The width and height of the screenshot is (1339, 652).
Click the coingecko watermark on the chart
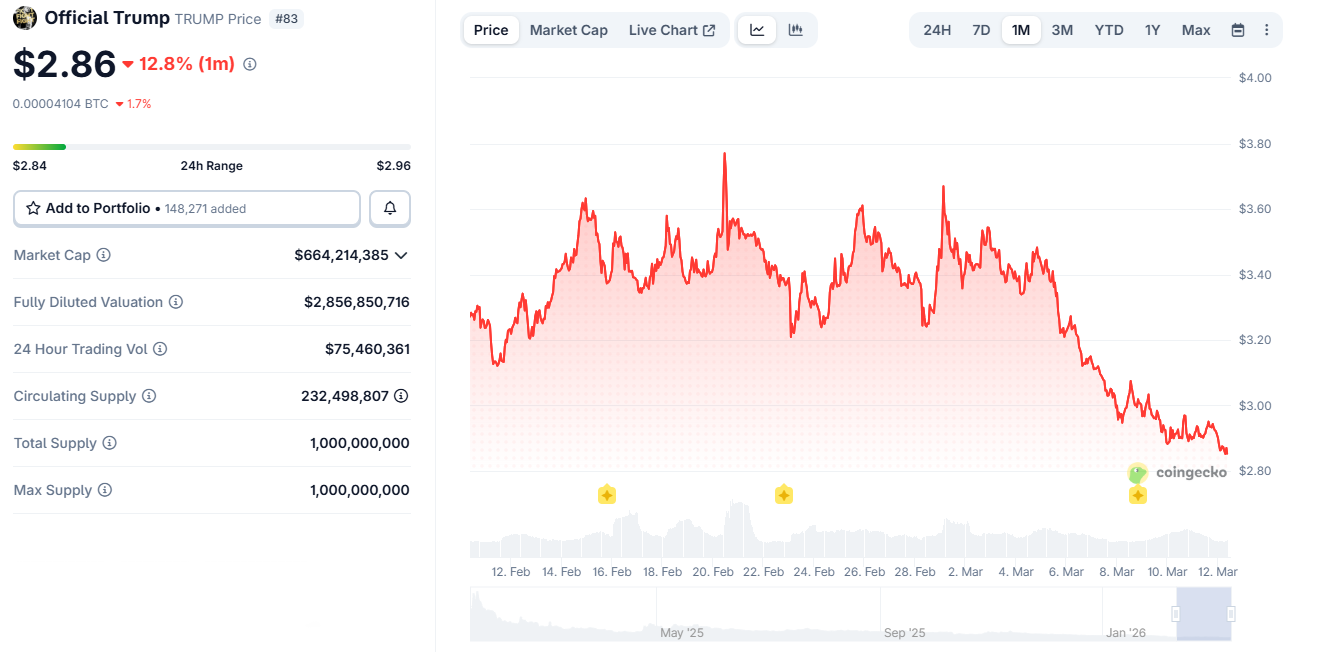click(x=1180, y=471)
